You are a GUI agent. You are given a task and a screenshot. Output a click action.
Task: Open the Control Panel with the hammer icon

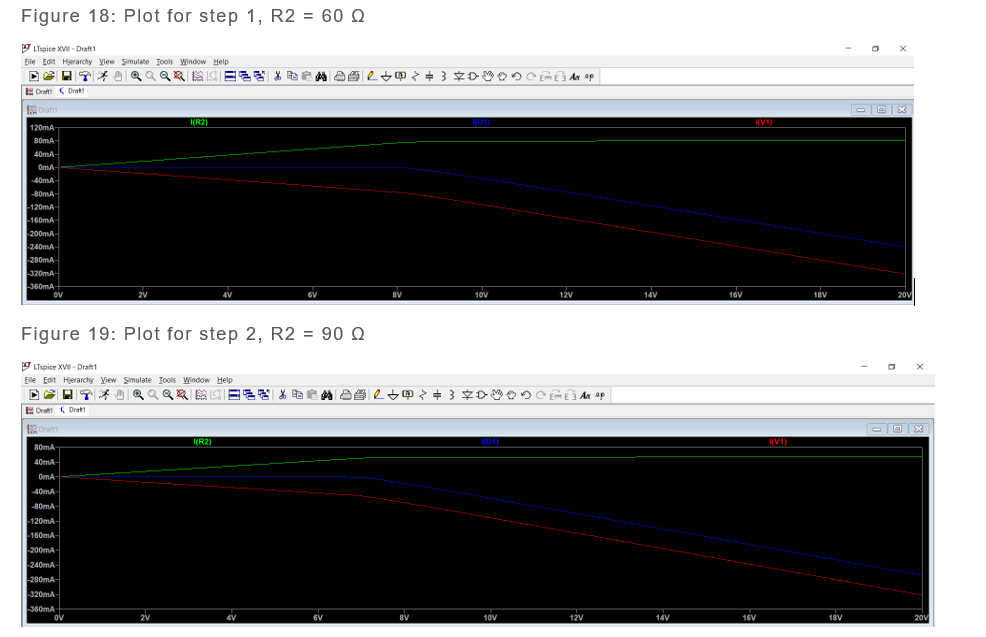click(85, 75)
